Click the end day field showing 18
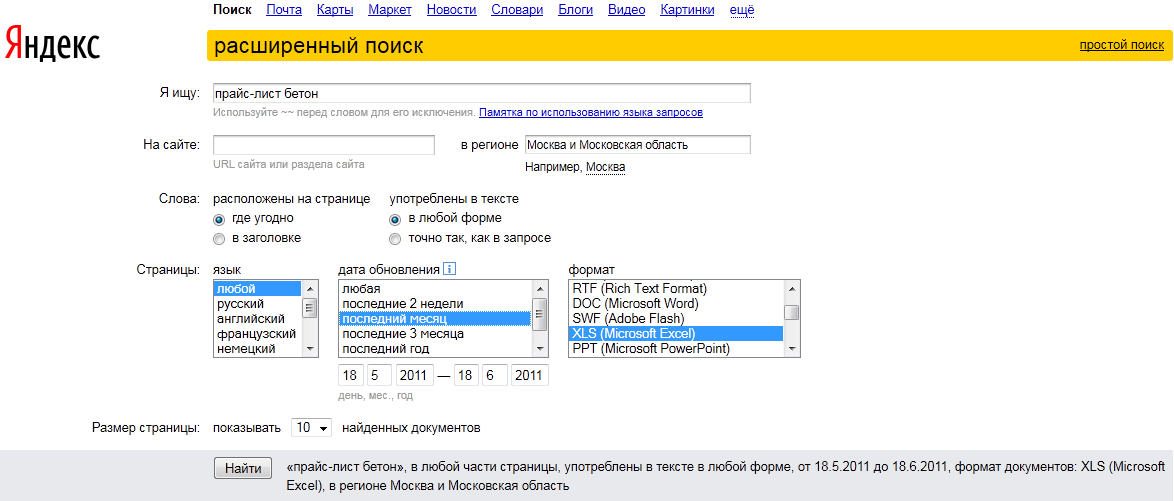 pyautogui.click(x=466, y=375)
